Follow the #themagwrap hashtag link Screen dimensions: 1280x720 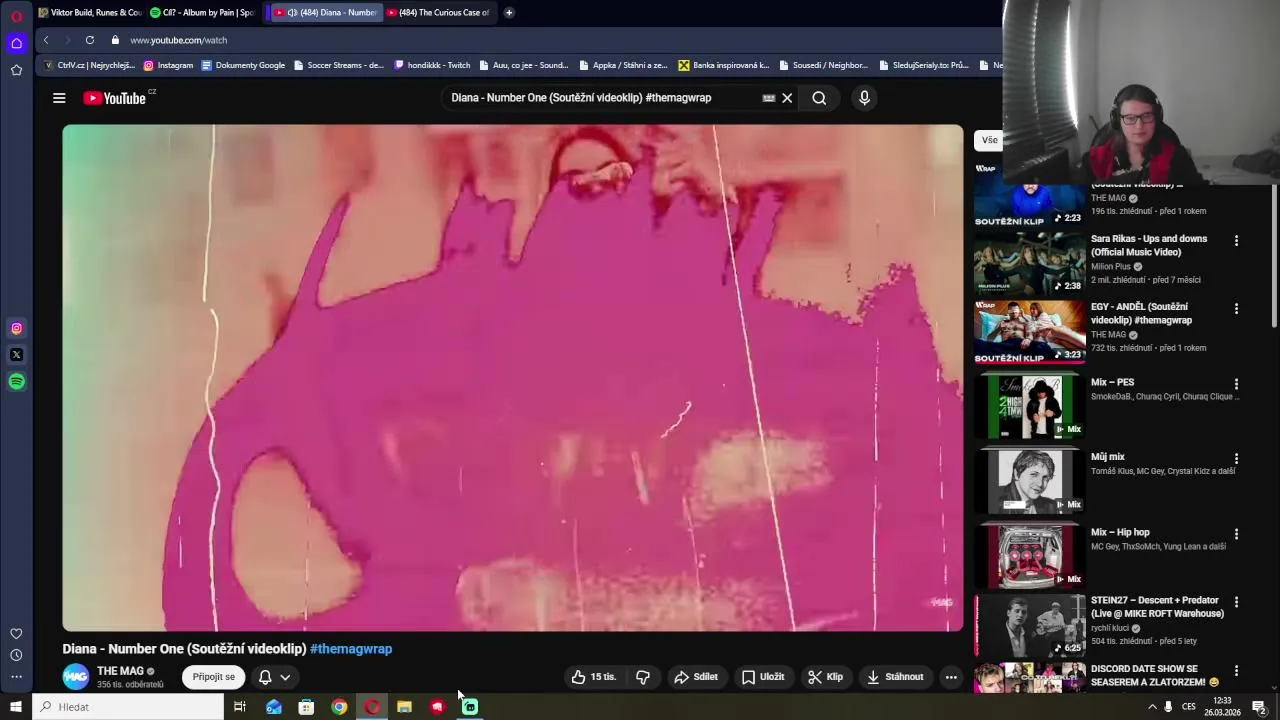point(351,649)
